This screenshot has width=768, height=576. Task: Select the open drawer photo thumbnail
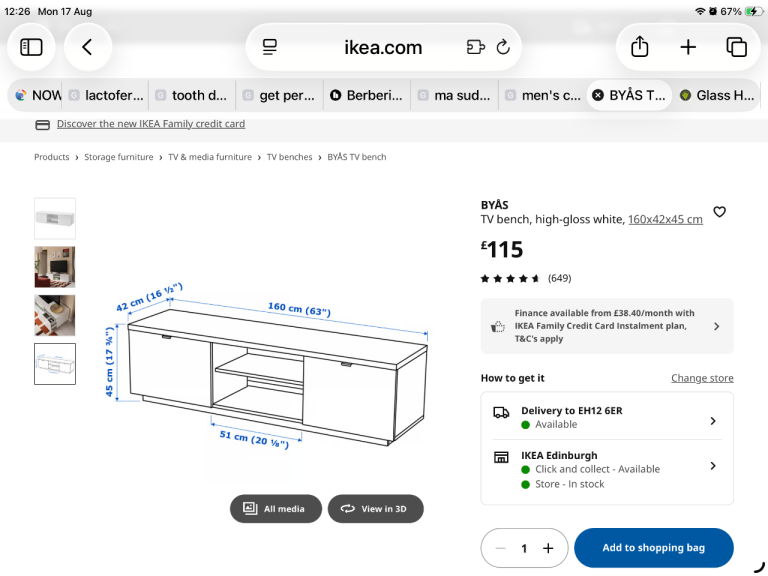click(55, 315)
